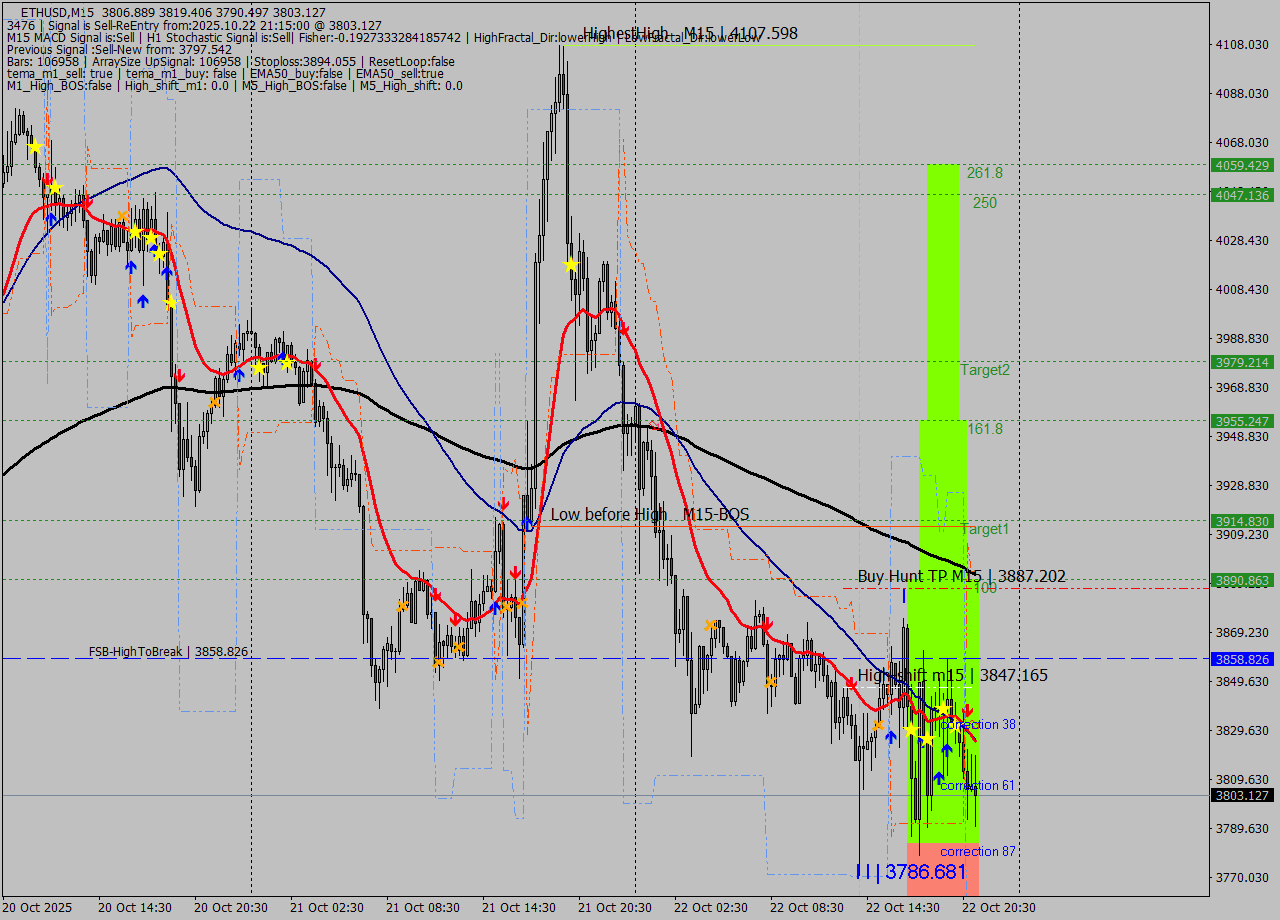
Task: Click the Highest High_M15 | 4107.598 title text
Action: tap(688, 33)
